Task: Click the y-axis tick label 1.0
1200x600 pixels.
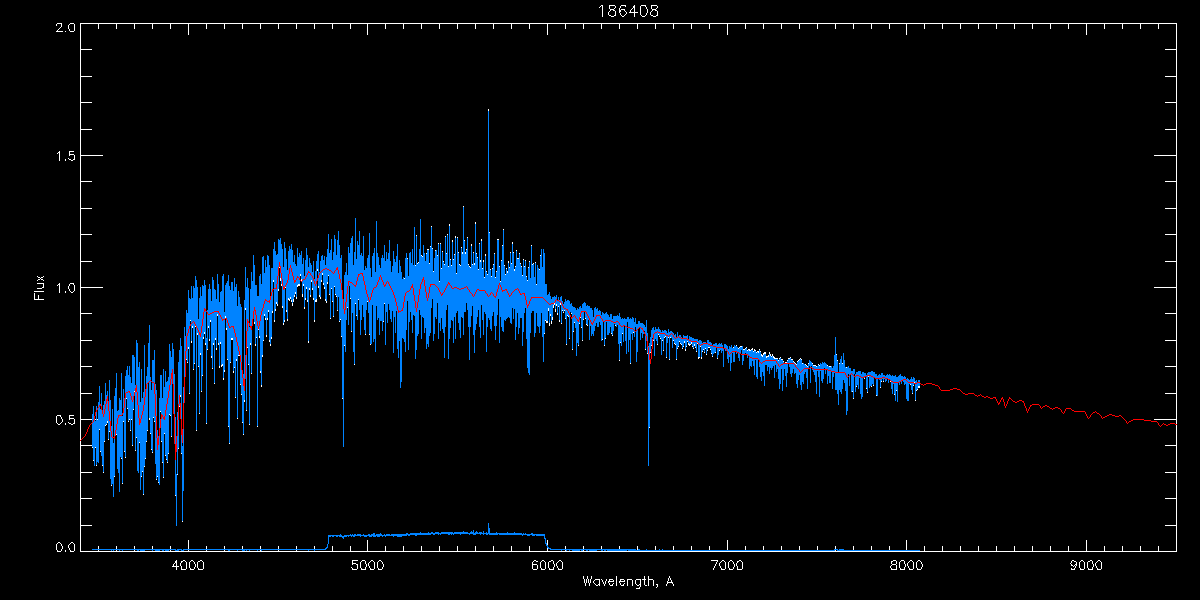Action: [65, 288]
